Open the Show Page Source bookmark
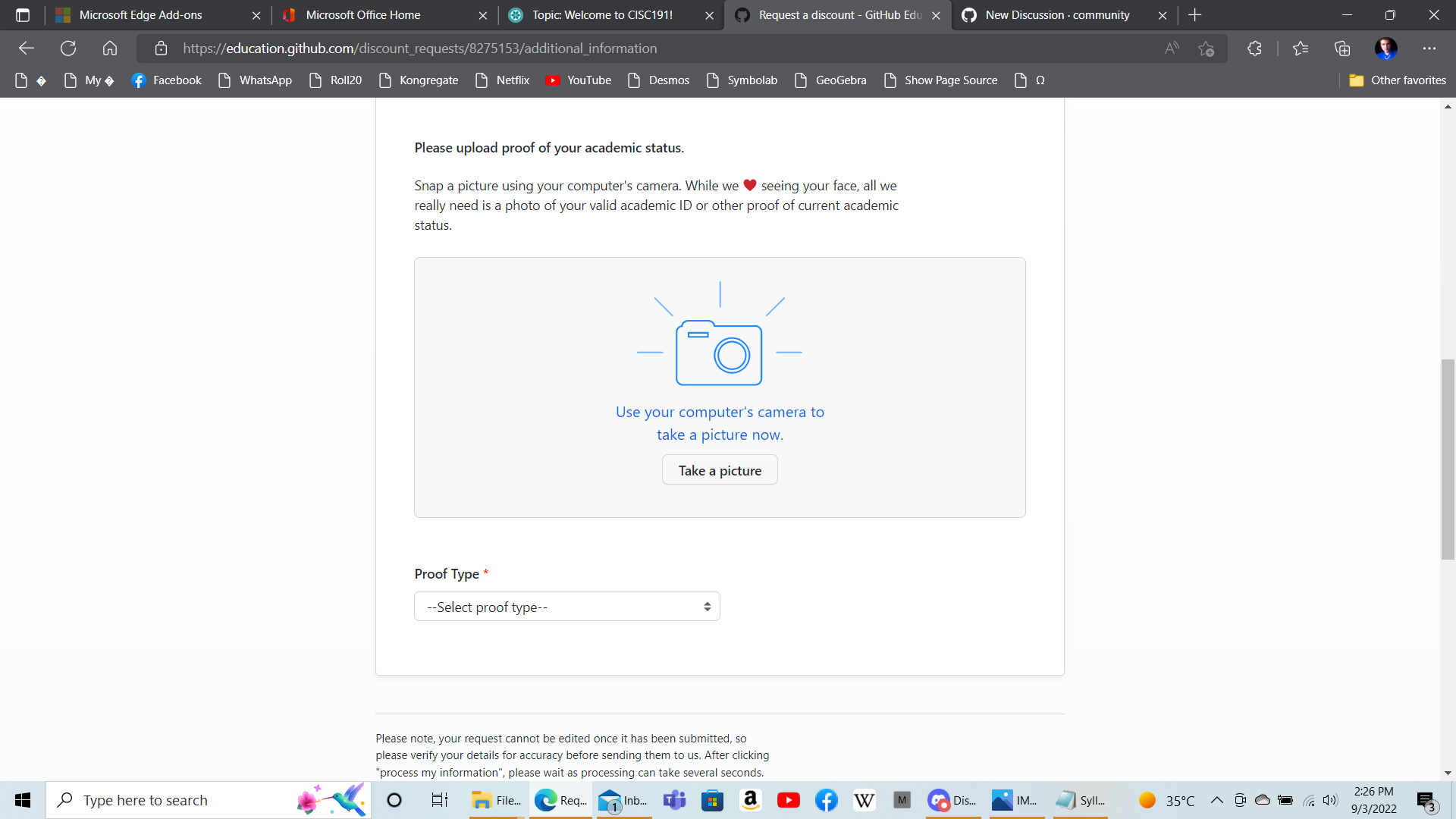Viewport: 1456px width, 819px height. point(941,80)
